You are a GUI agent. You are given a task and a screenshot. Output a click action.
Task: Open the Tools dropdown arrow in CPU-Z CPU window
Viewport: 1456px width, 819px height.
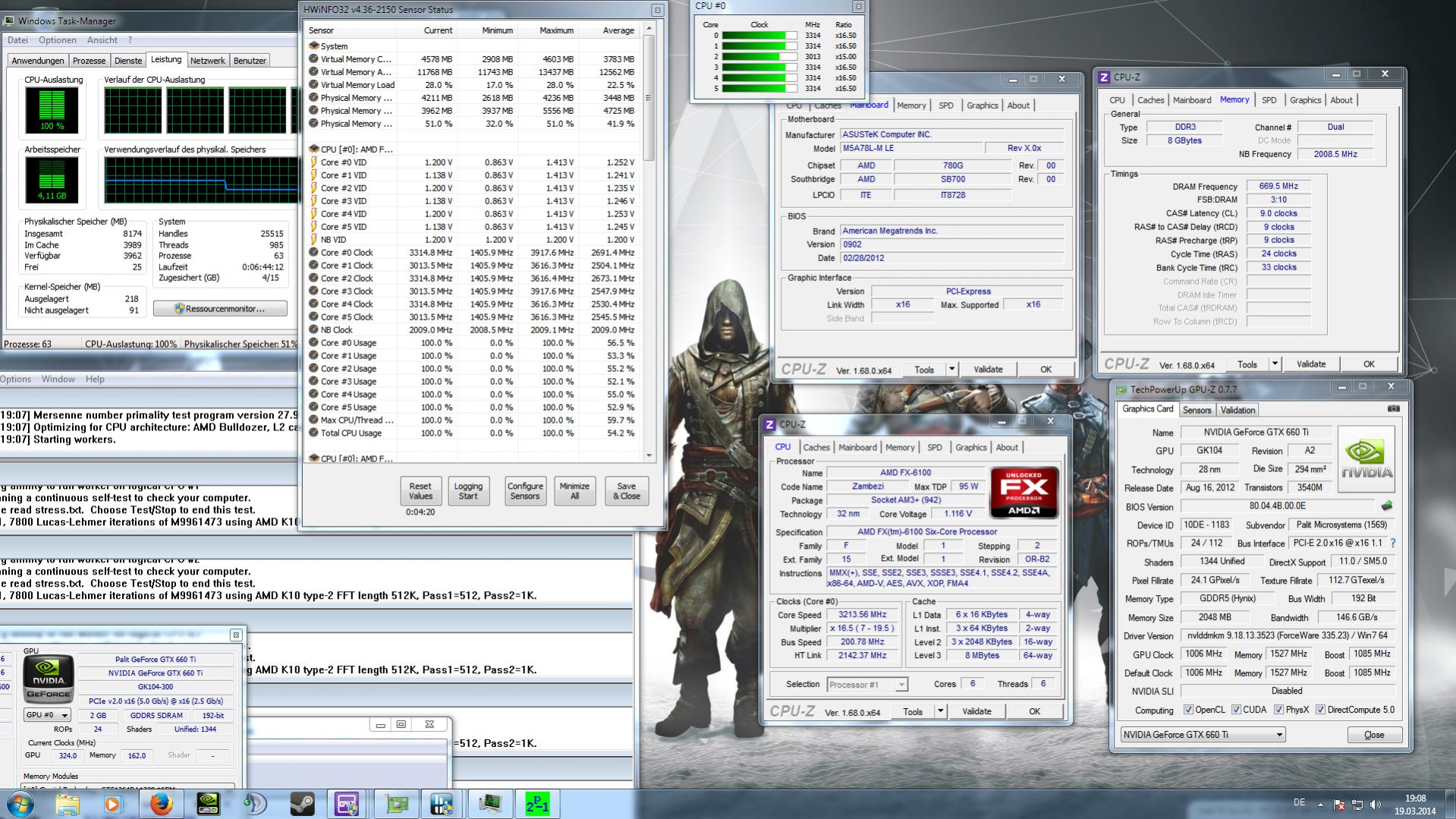click(940, 711)
